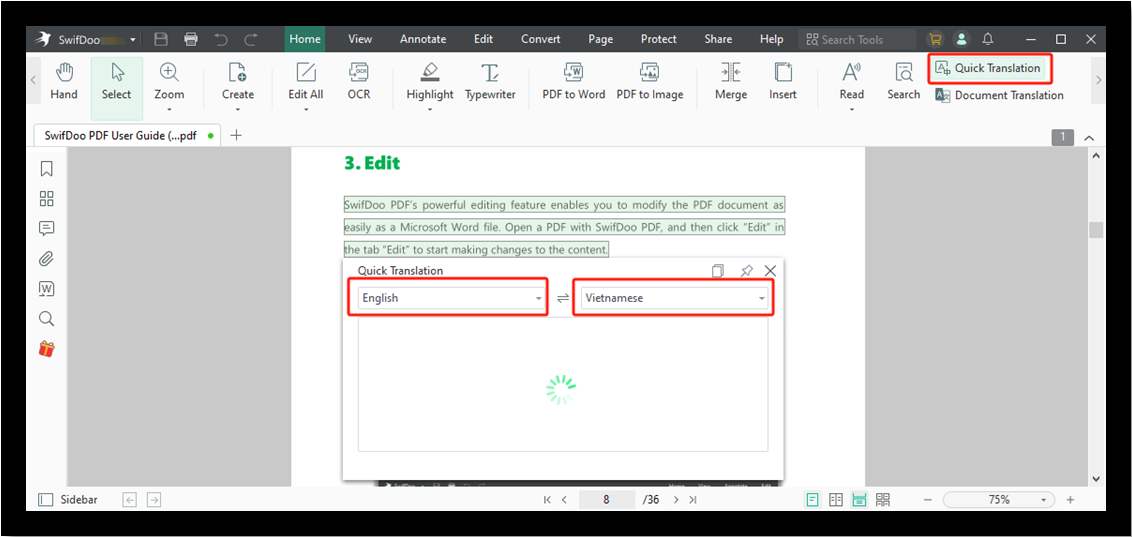This screenshot has height=537, width=1132.
Task: Select the Typewriter tool
Action: point(490,81)
